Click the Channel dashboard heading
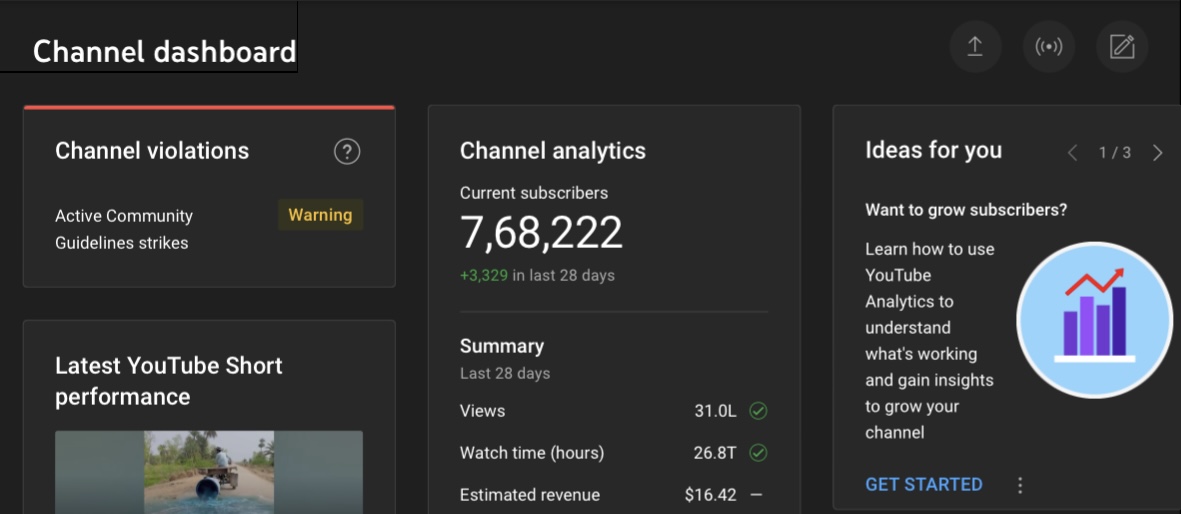Viewport: 1181px width, 514px height. pyautogui.click(x=164, y=52)
